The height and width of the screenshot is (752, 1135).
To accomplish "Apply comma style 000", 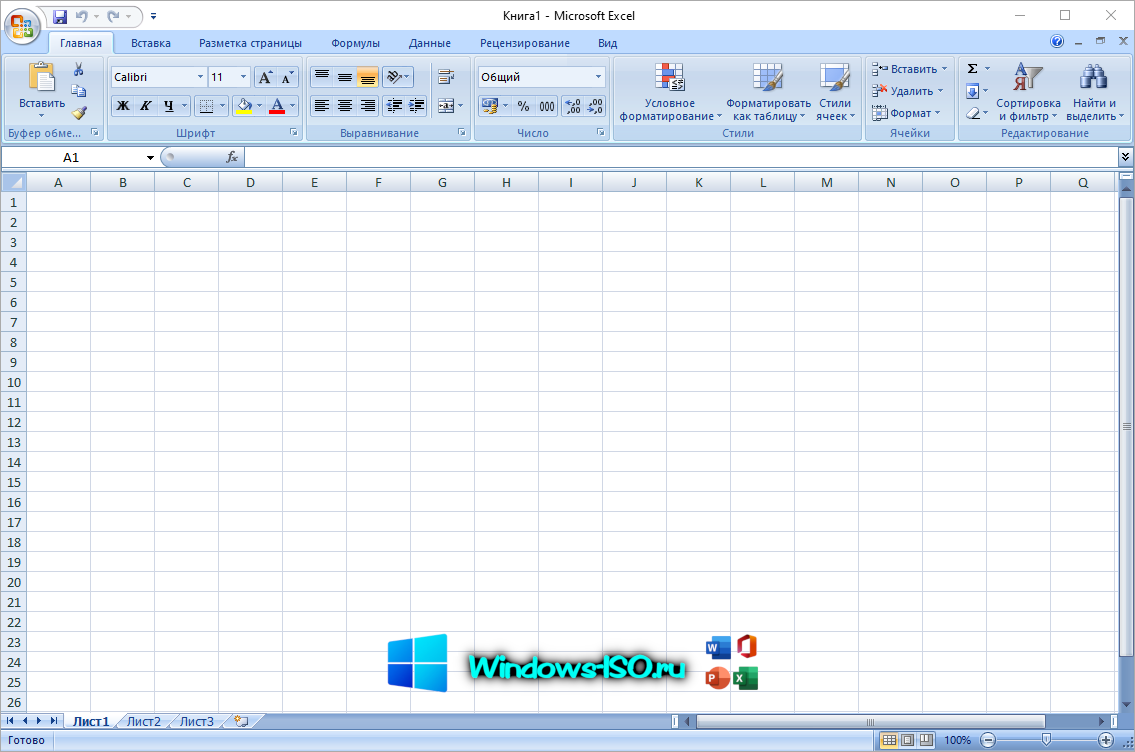I will pyautogui.click(x=547, y=106).
